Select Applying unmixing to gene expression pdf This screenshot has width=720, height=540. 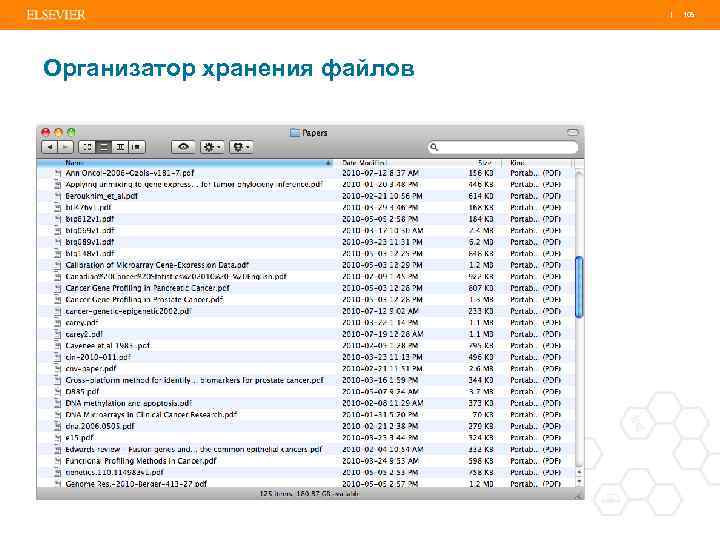pos(194,185)
